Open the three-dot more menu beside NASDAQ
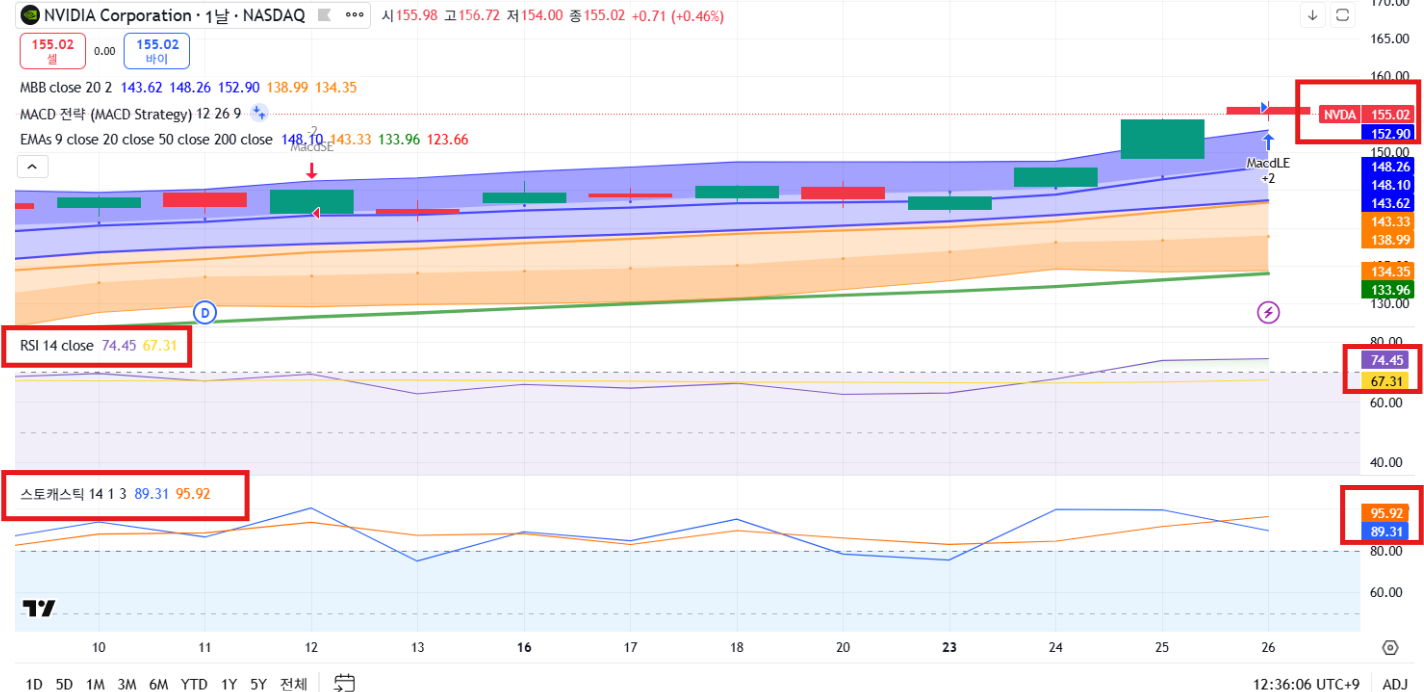 tap(354, 16)
